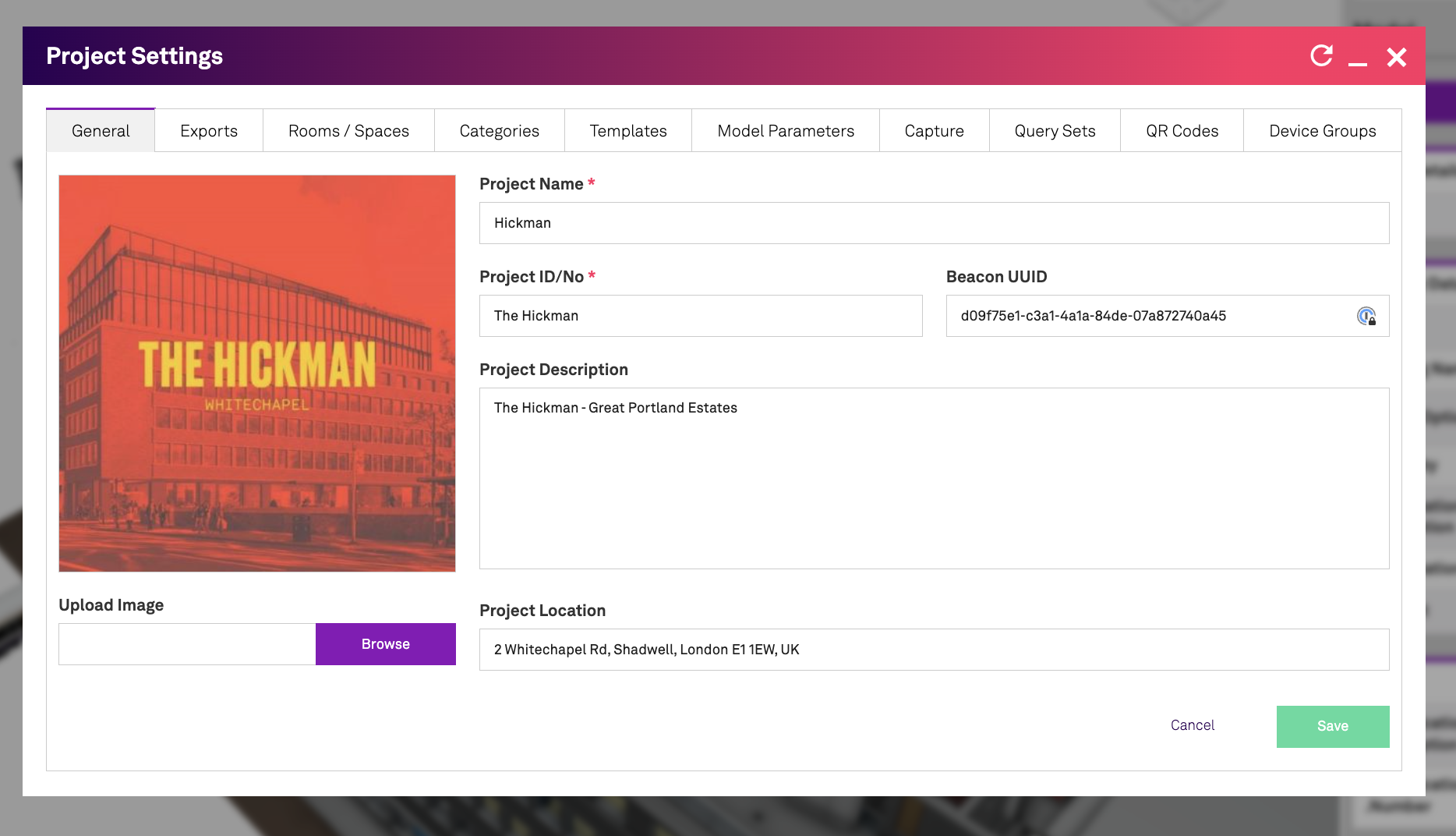The height and width of the screenshot is (836, 1456).
Task: Switch to the Capture tab
Action: 934,131
